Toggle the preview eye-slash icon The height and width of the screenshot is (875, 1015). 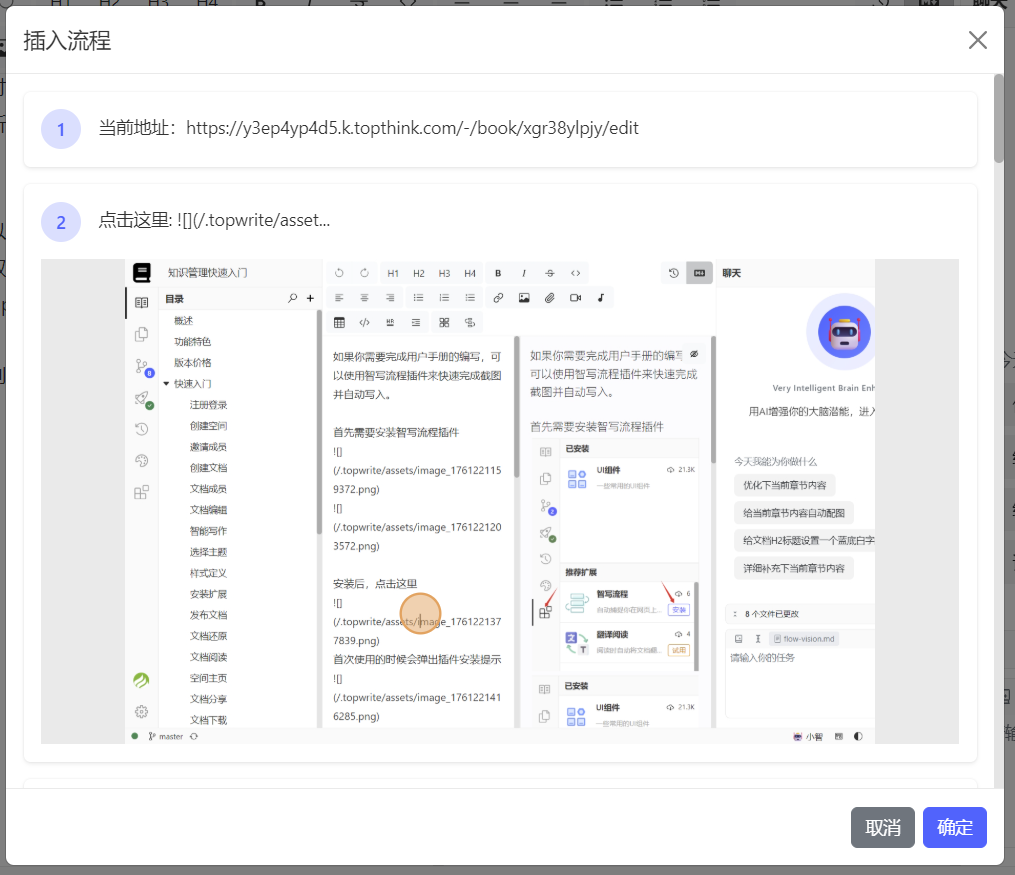tap(694, 354)
